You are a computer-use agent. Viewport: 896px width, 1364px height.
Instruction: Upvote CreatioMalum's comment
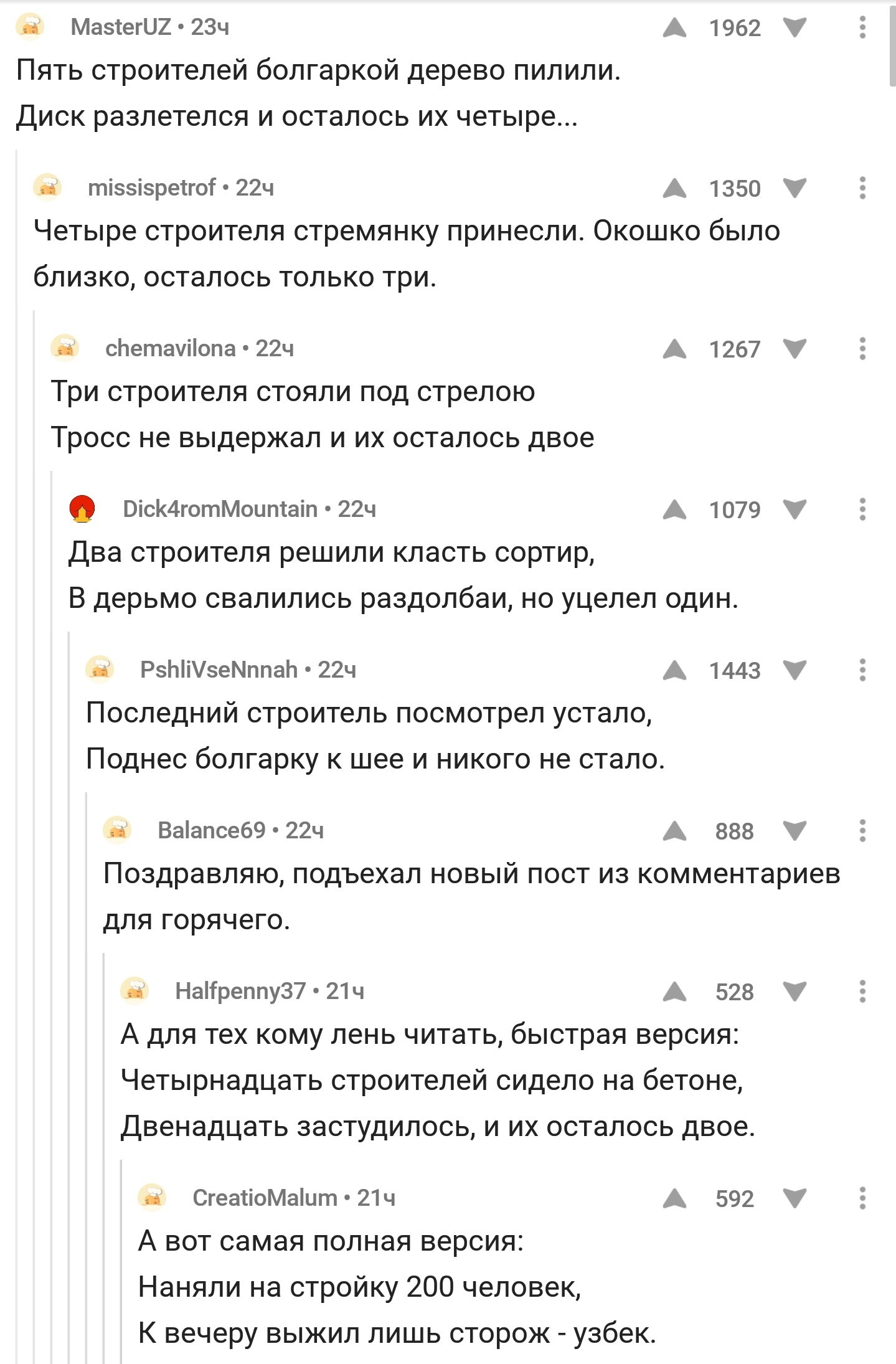pyautogui.click(x=674, y=1199)
